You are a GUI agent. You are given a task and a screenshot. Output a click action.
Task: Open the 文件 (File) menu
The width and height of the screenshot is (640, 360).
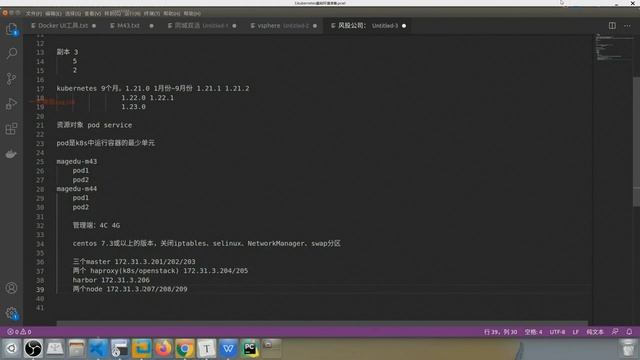coord(33,13)
